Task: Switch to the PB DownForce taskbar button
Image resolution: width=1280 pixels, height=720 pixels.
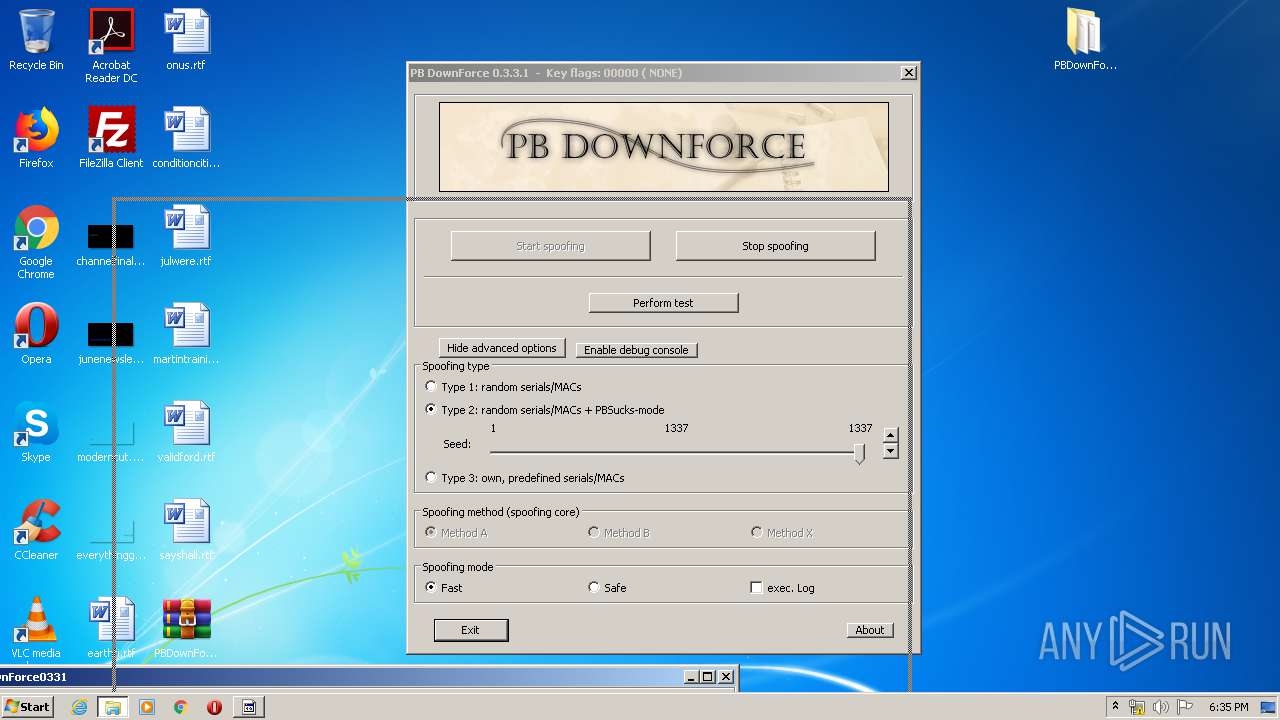Action: (x=249, y=707)
